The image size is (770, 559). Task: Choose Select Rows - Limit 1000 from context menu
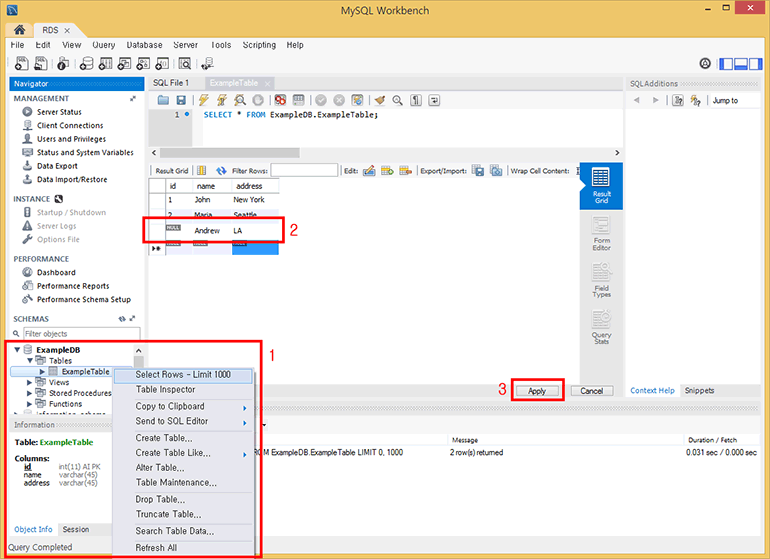point(183,374)
